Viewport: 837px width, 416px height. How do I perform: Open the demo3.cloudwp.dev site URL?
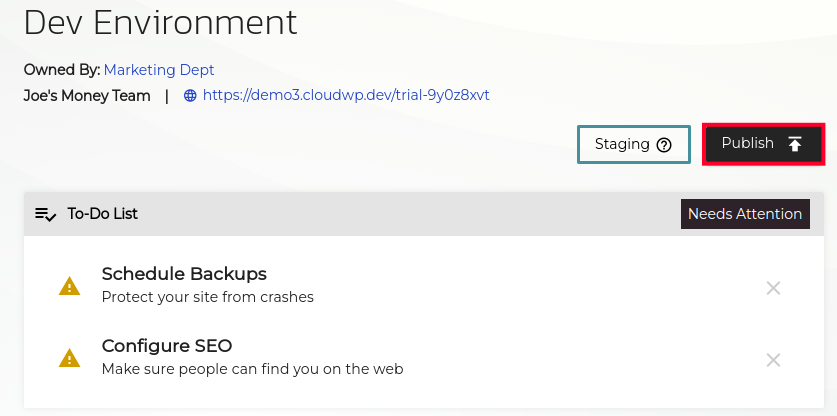pyautogui.click(x=346, y=96)
